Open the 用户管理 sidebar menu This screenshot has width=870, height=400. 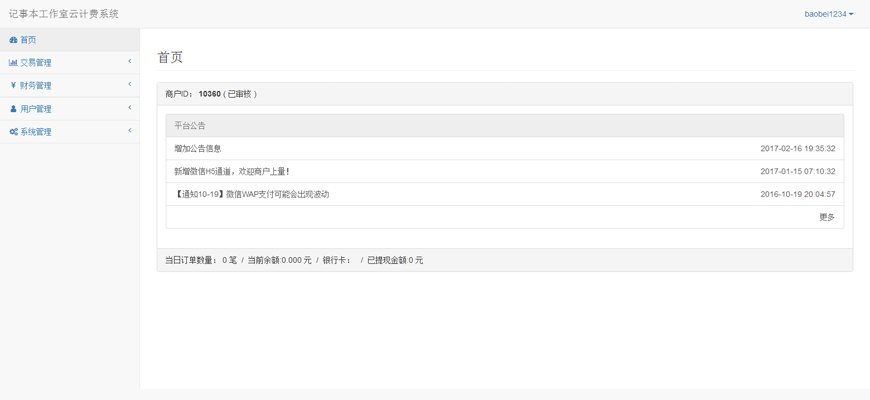click(x=69, y=109)
